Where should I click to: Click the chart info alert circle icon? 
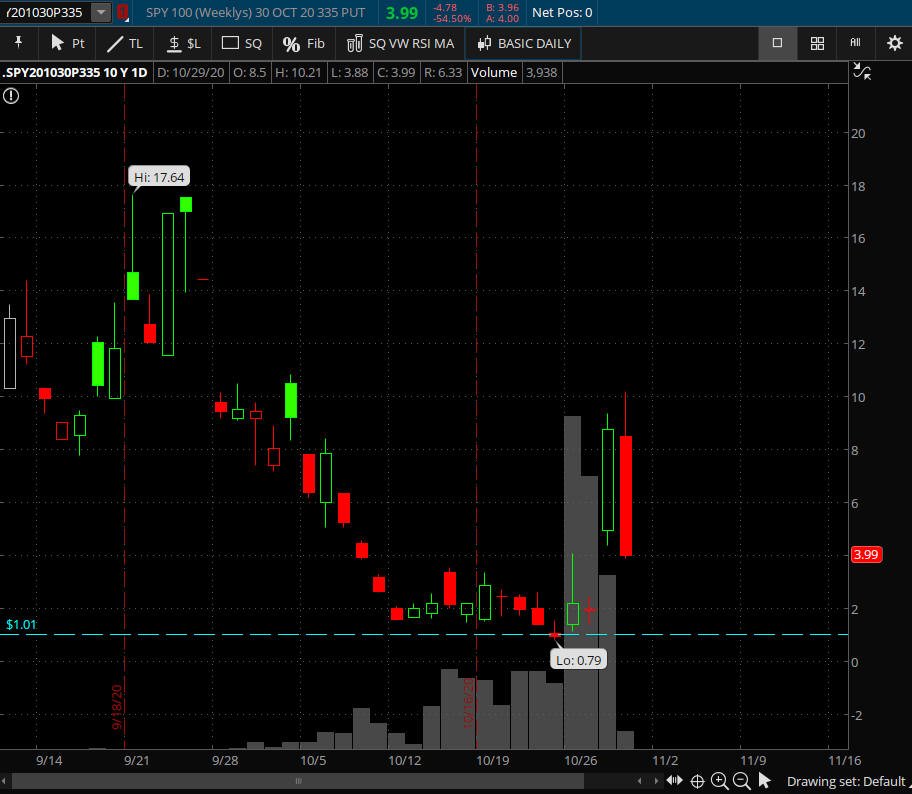click(x=10, y=96)
